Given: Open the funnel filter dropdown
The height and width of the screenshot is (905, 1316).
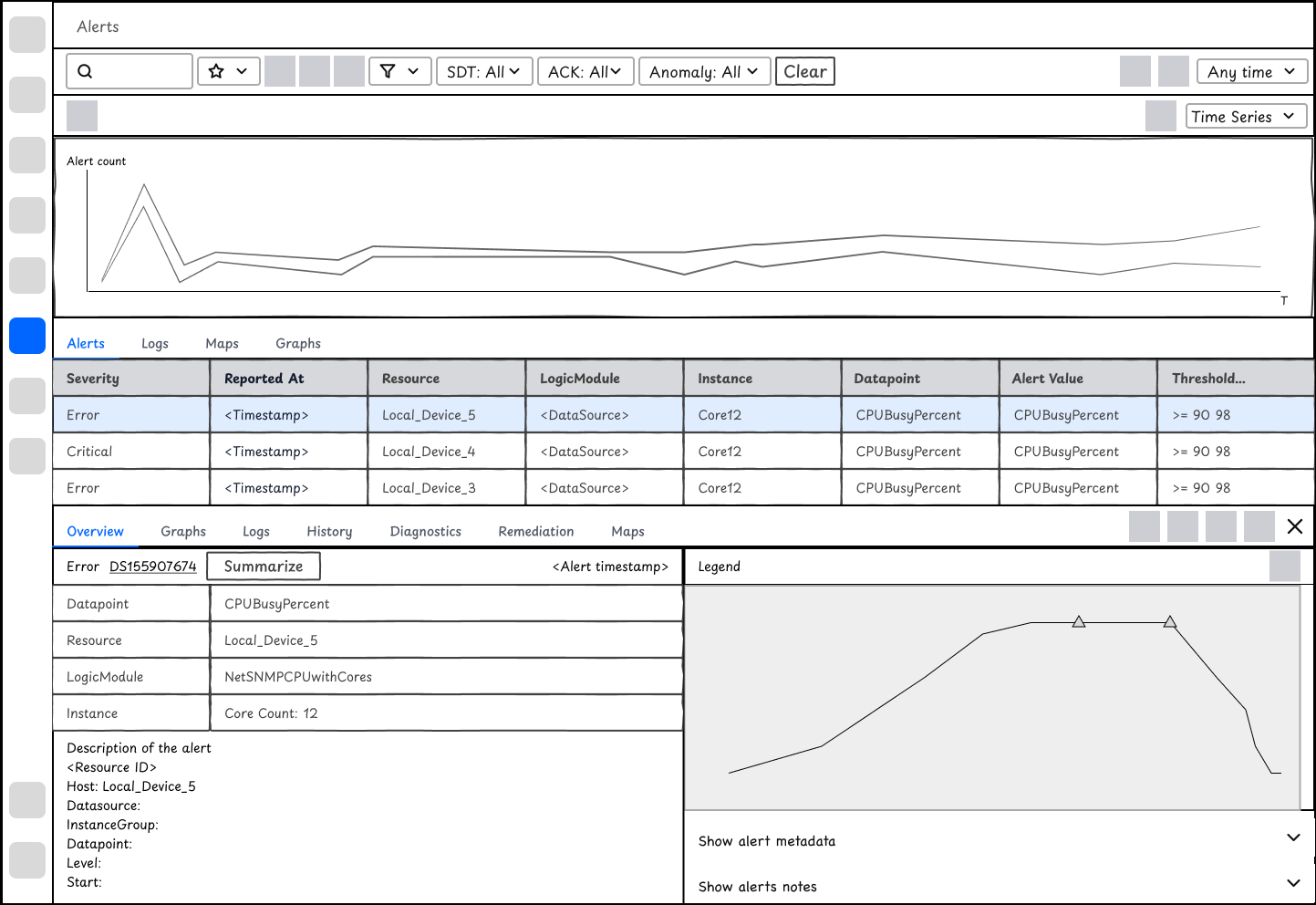Looking at the screenshot, I should point(399,71).
